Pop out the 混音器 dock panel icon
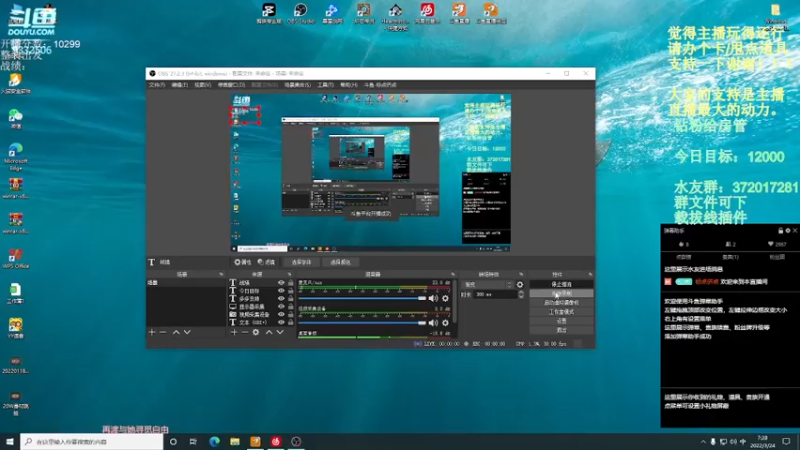Viewport: 800px width, 450px height. click(x=453, y=274)
